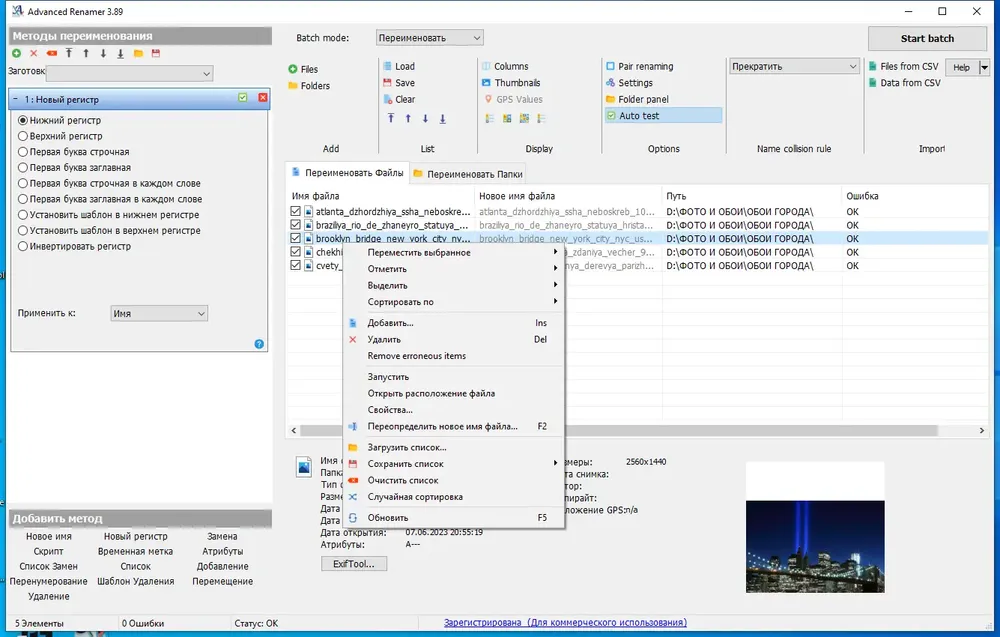
Task: Click Add Files green plus icon
Action: 293,69
